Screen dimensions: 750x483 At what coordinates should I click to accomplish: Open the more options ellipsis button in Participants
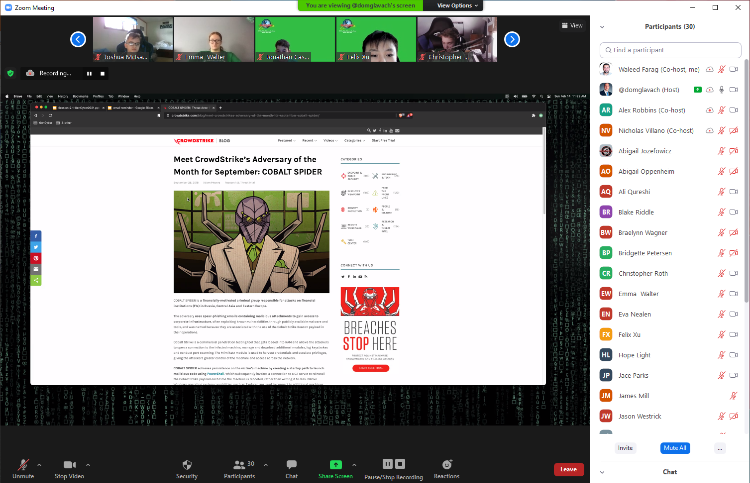720,448
